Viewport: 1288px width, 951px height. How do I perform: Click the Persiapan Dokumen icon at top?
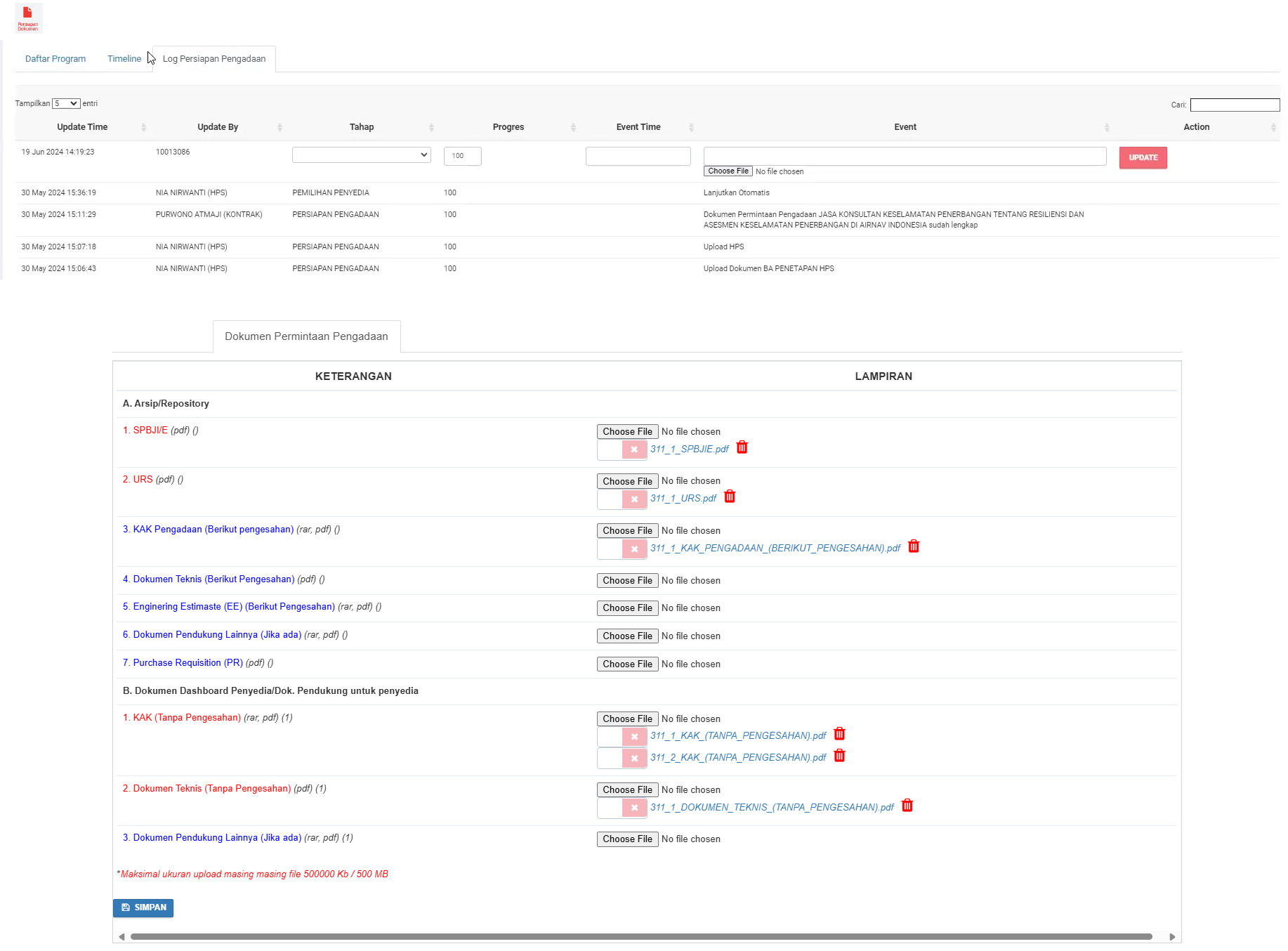[x=28, y=18]
